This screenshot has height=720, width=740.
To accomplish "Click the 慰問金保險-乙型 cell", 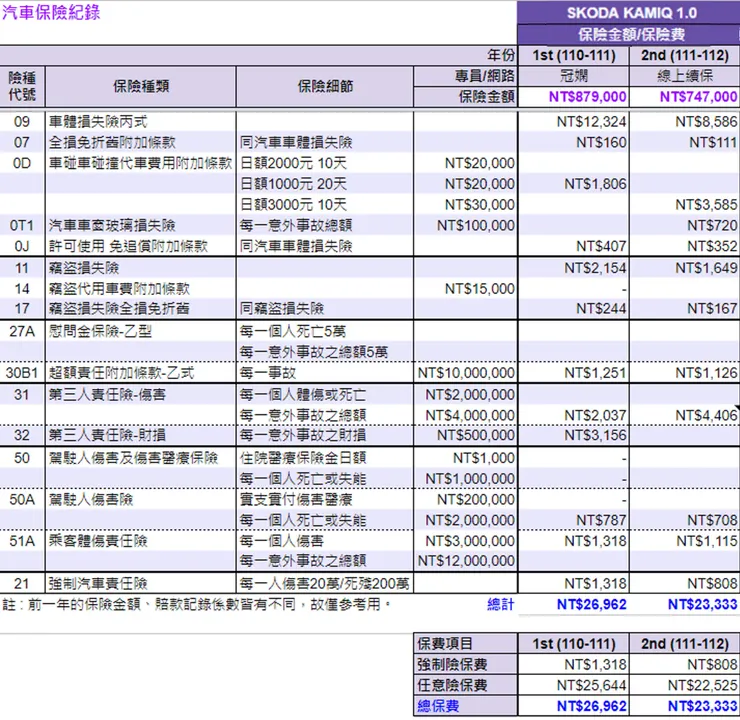I will point(141,331).
